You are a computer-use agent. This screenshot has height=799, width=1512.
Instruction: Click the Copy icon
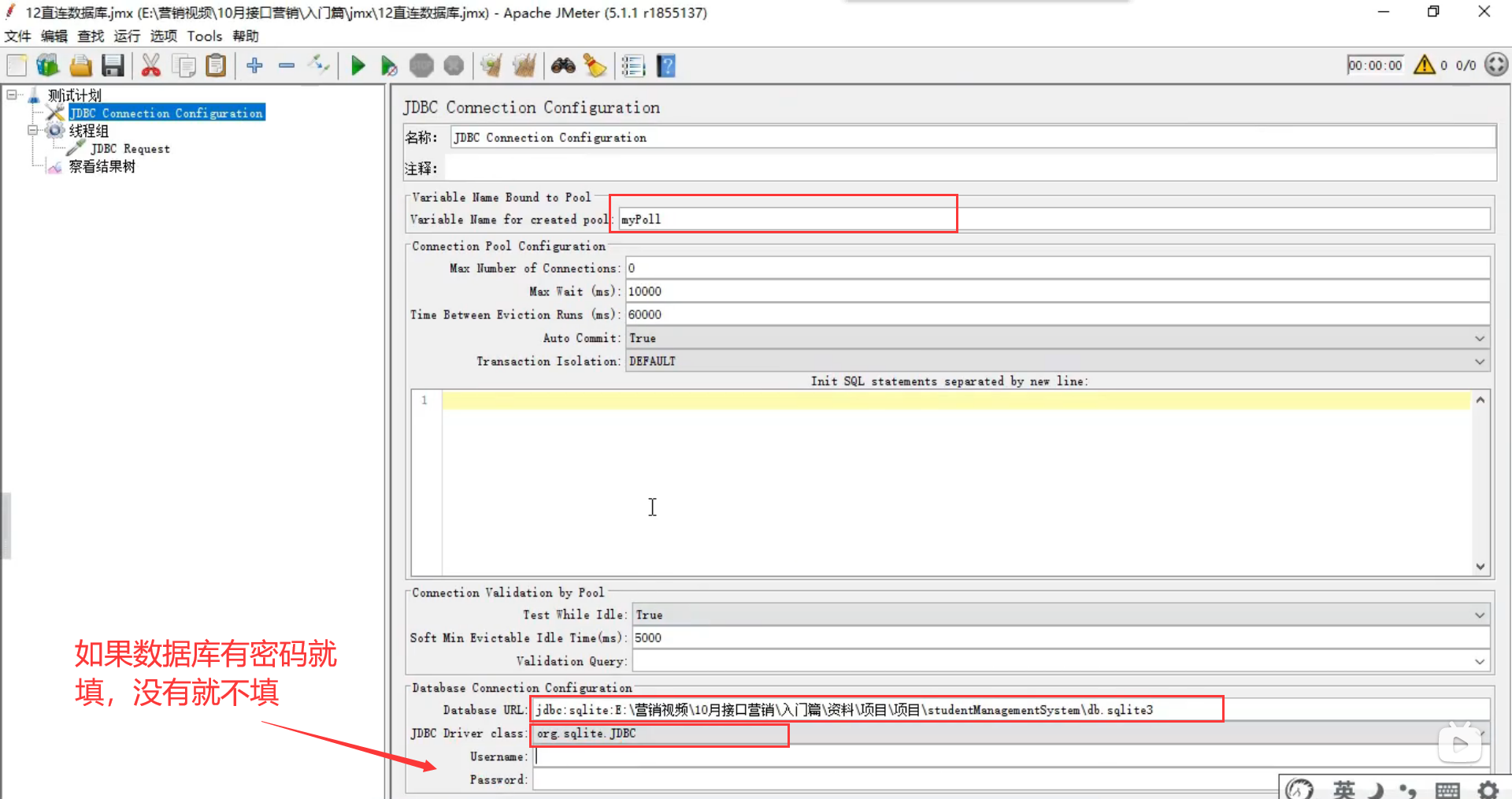coord(183,65)
